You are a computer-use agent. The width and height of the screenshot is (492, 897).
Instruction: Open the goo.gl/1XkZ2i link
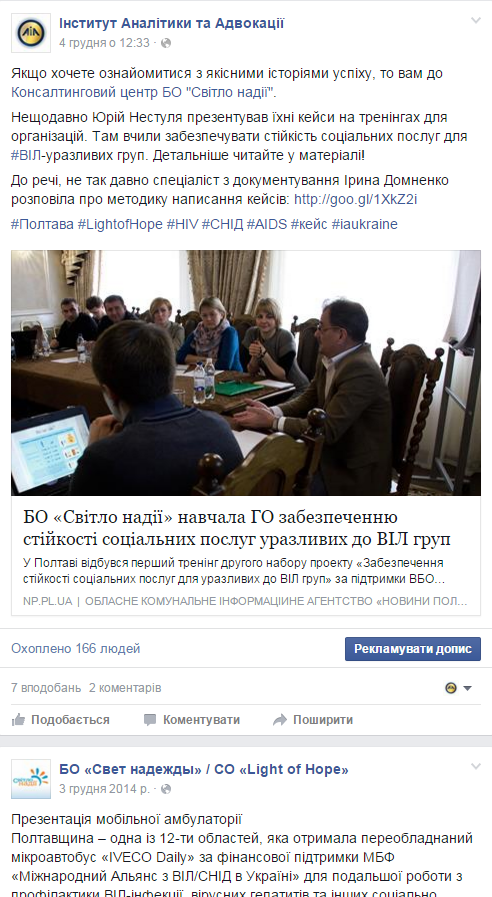pyautogui.click(x=355, y=199)
